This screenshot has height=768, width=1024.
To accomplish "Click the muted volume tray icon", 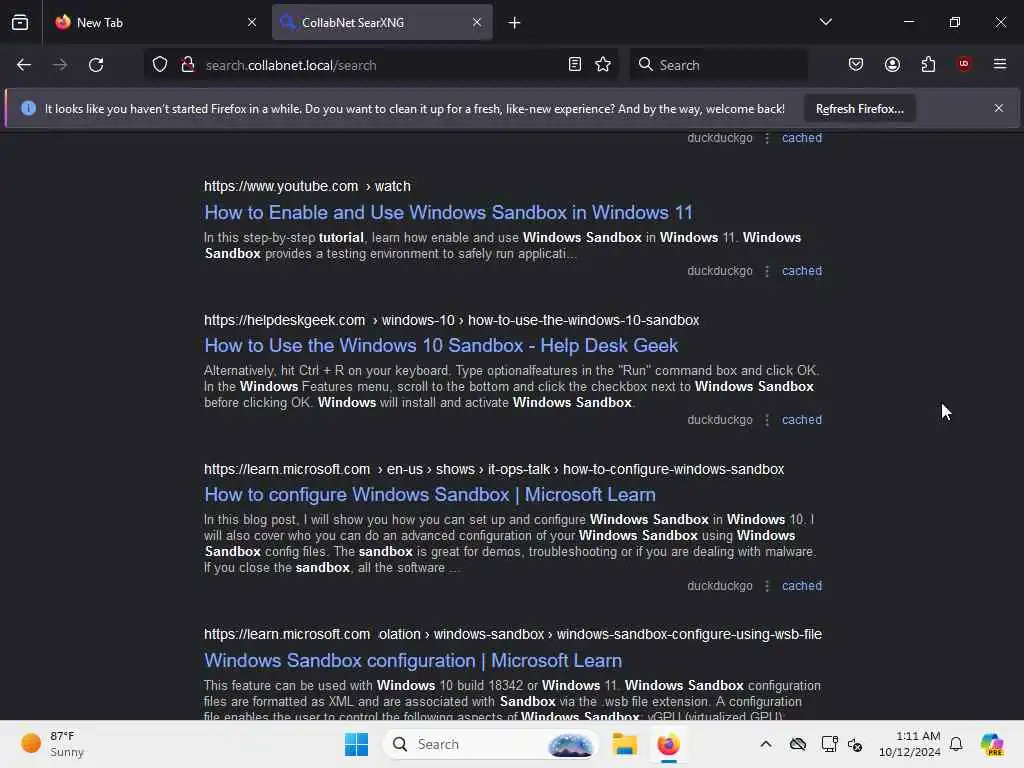I will pyautogui.click(x=855, y=744).
